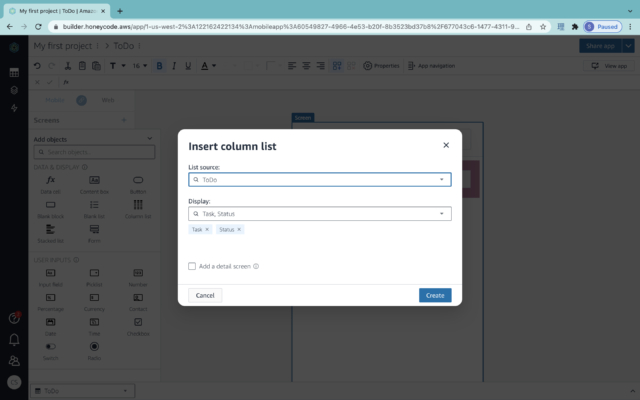This screenshot has width=640, height=400.
Task: Open the List source dropdown
Action: 320,180
